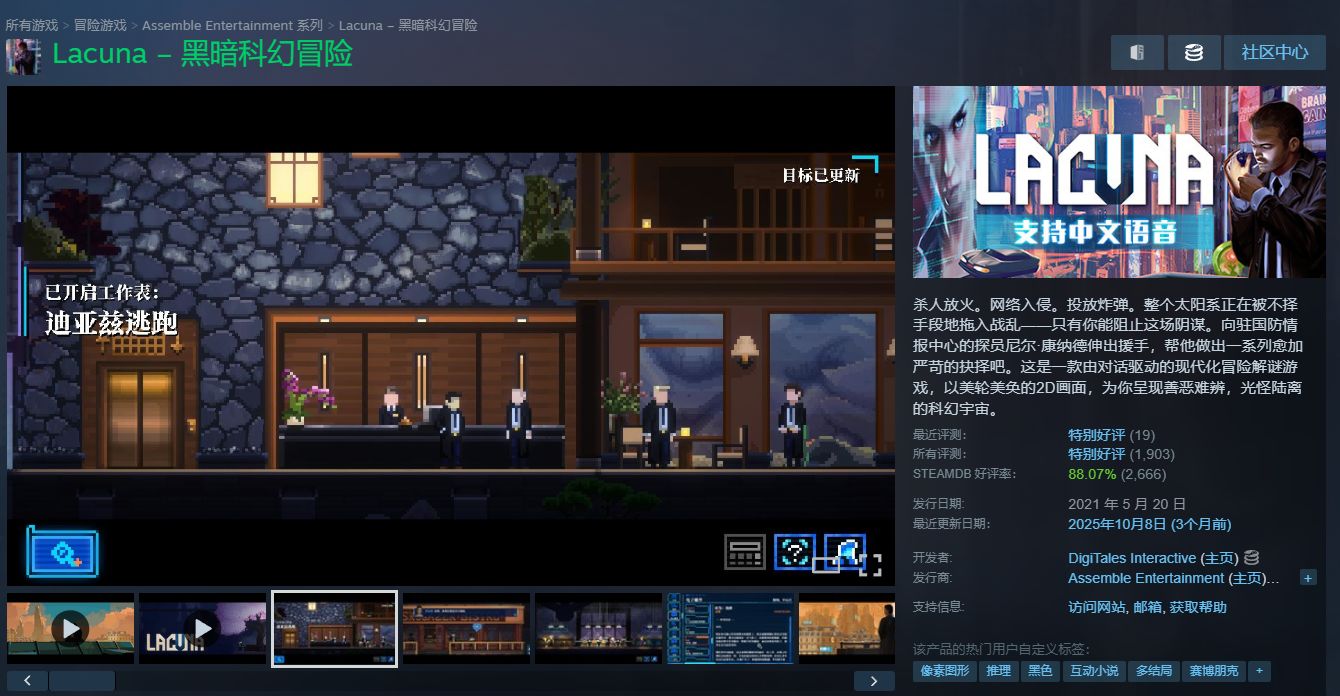Expand the publisher list with plus button
1340x696 pixels.
[x=1308, y=578]
